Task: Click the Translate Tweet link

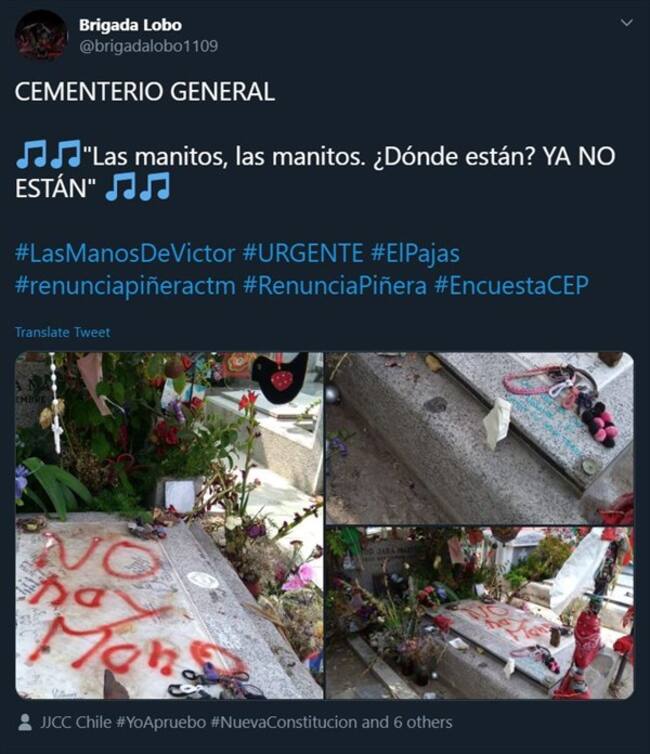Action: pyautogui.click(x=62, y=332)
